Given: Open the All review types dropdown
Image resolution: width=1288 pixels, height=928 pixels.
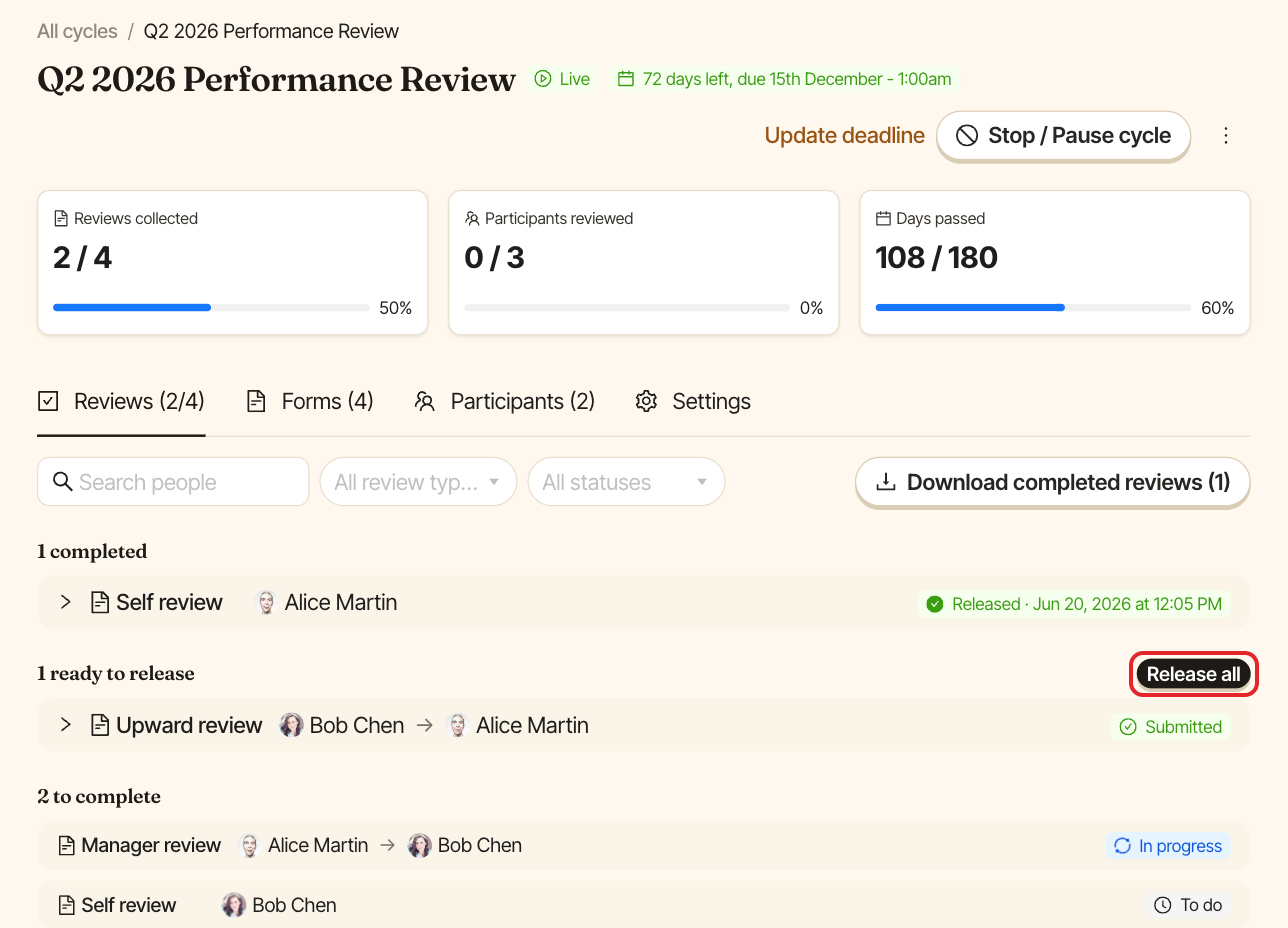Looking at the screenshot, I should pyautogui.click(x=418, y=482).
